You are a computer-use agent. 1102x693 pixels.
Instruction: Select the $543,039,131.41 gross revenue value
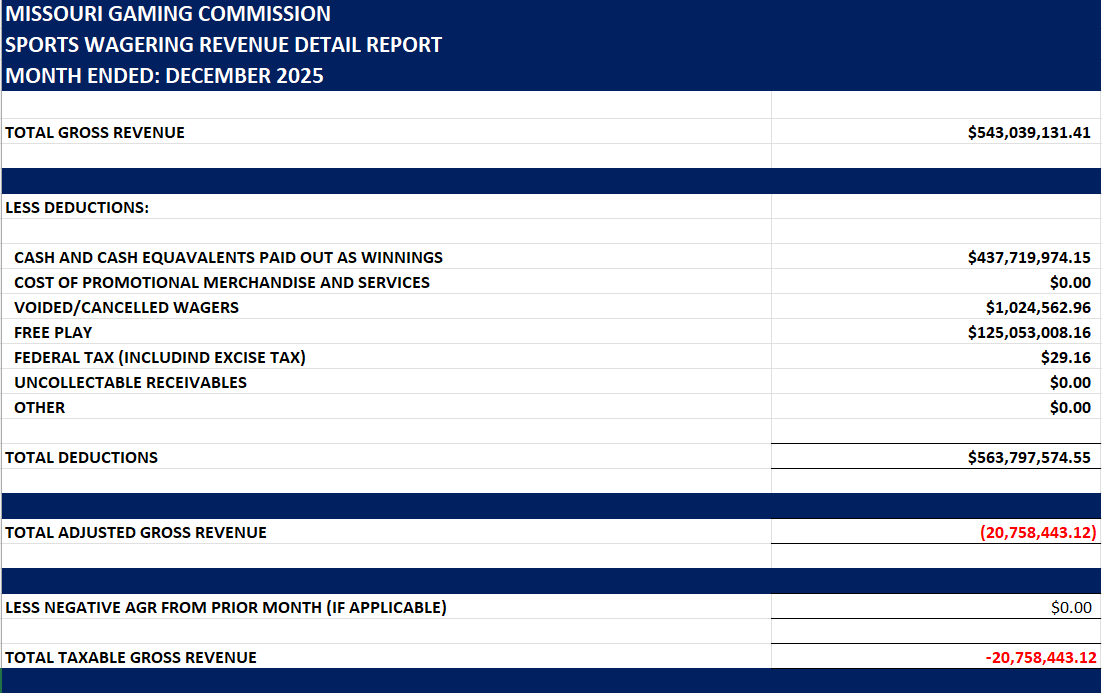(x=1029, y=132)
